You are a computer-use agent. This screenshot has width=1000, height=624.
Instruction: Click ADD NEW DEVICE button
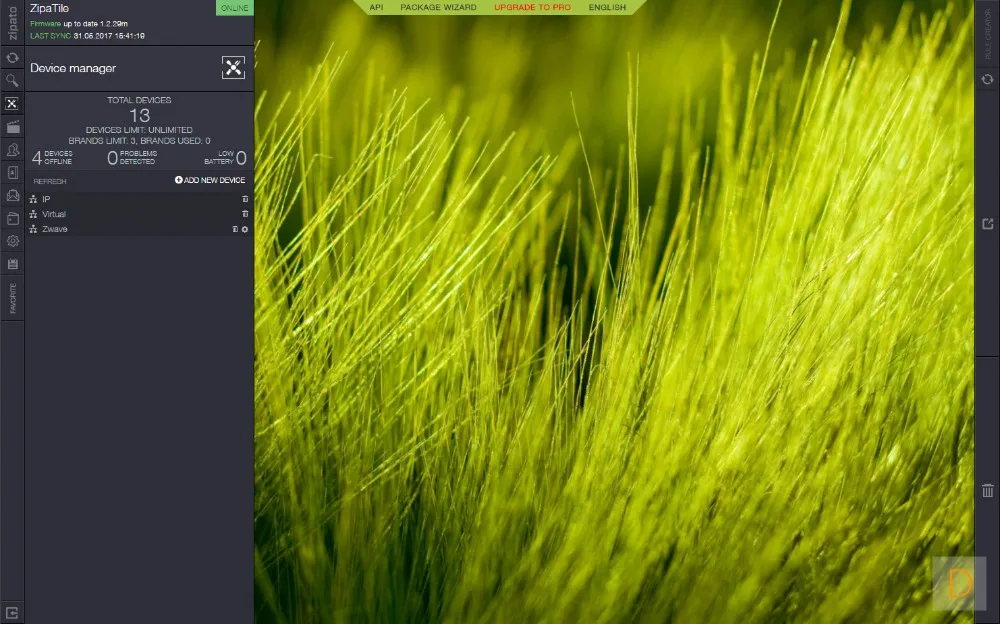tap(210, 180)
